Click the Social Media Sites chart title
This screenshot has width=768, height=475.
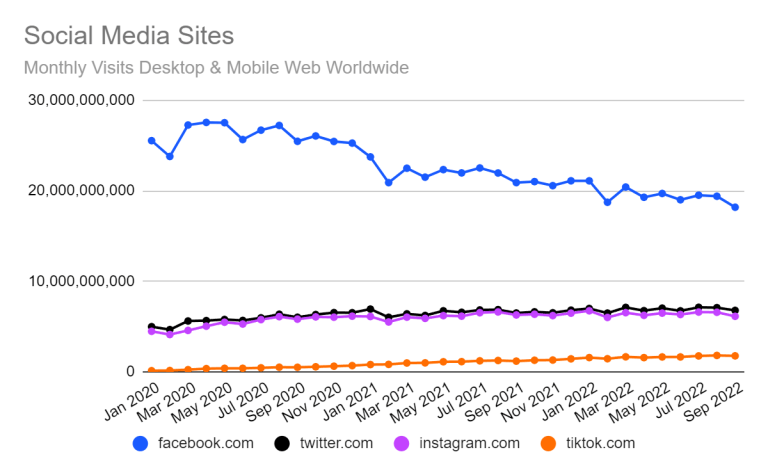(129, 35)
